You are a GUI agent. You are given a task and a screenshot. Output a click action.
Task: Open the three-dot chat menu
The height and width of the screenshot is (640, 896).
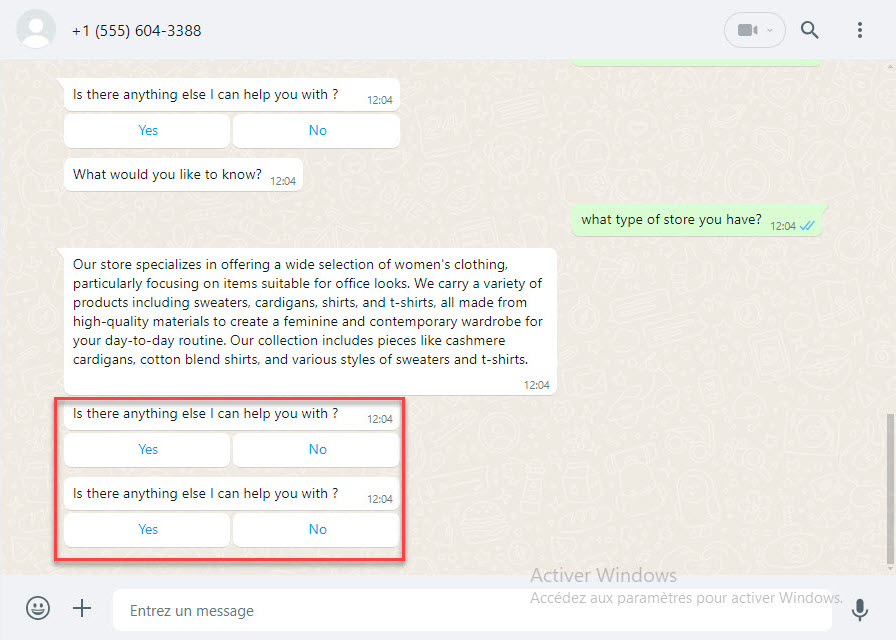tap(859, 30)
